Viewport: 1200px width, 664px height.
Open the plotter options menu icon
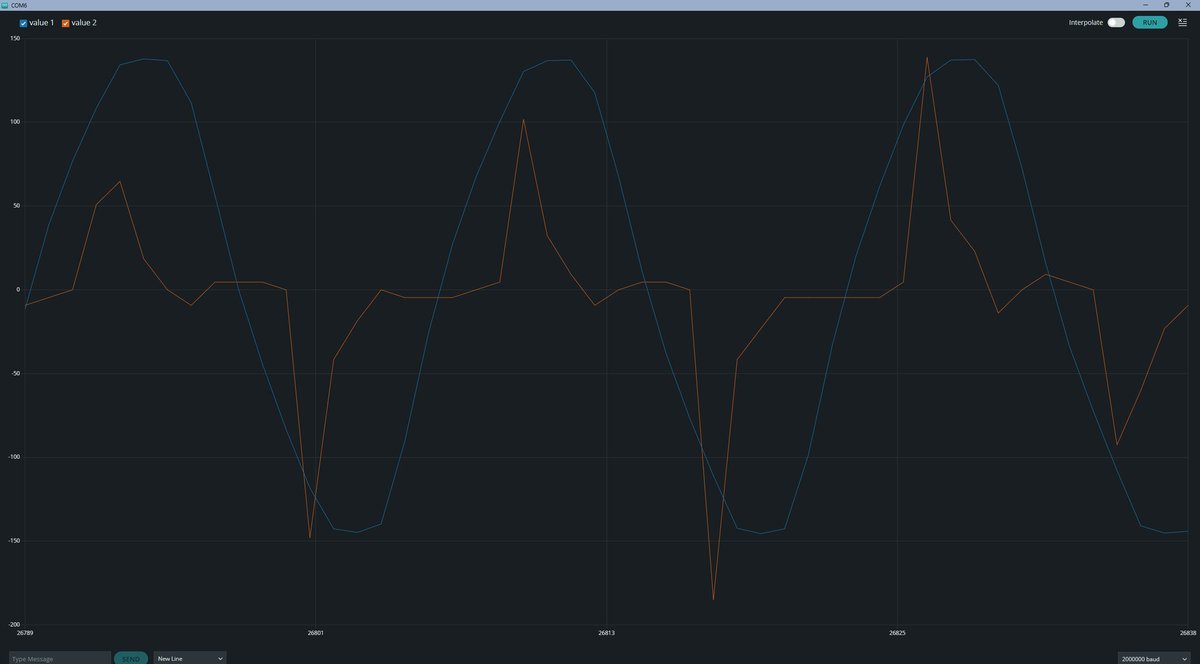(x=1182, y=22)
